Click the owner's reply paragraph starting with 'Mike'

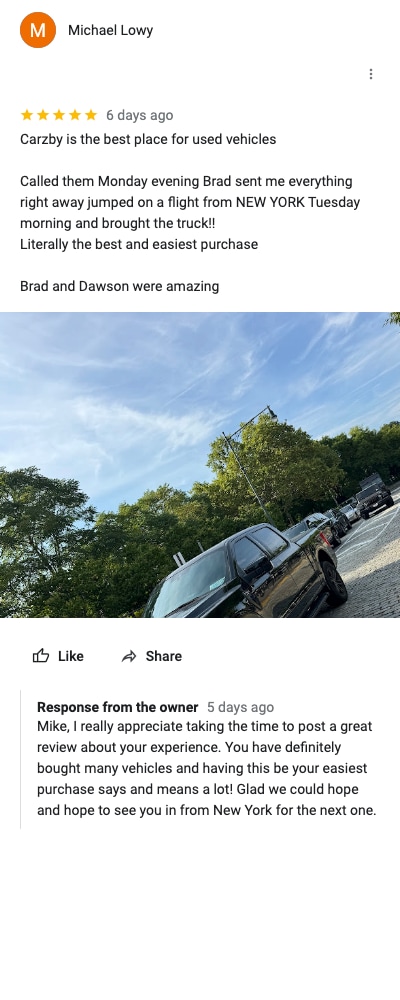coord(207,768)
